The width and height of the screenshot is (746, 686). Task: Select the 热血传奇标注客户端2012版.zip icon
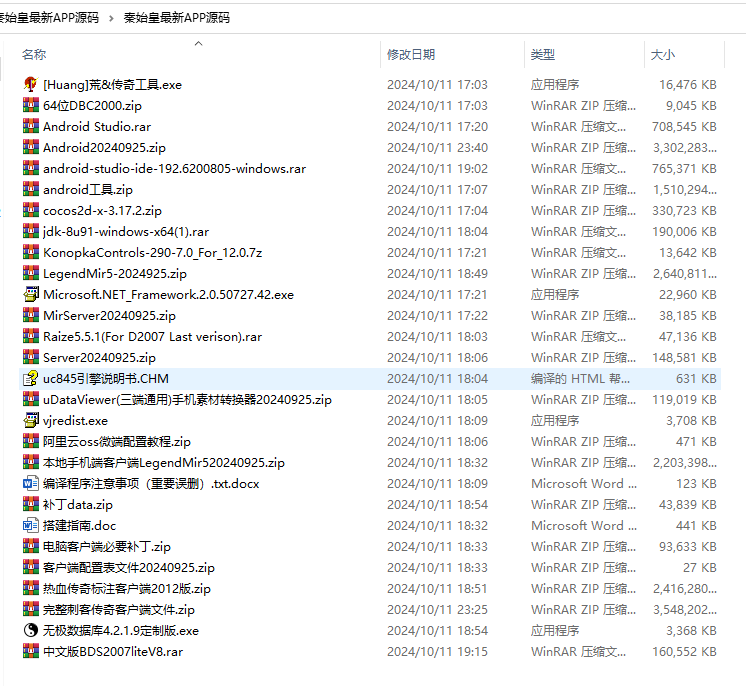31,588
